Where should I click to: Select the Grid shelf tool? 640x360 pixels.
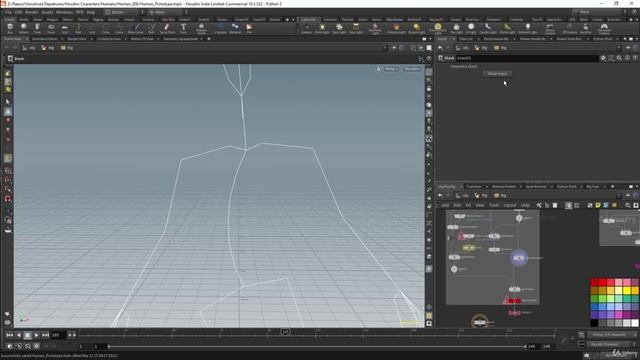click(64, 28)
